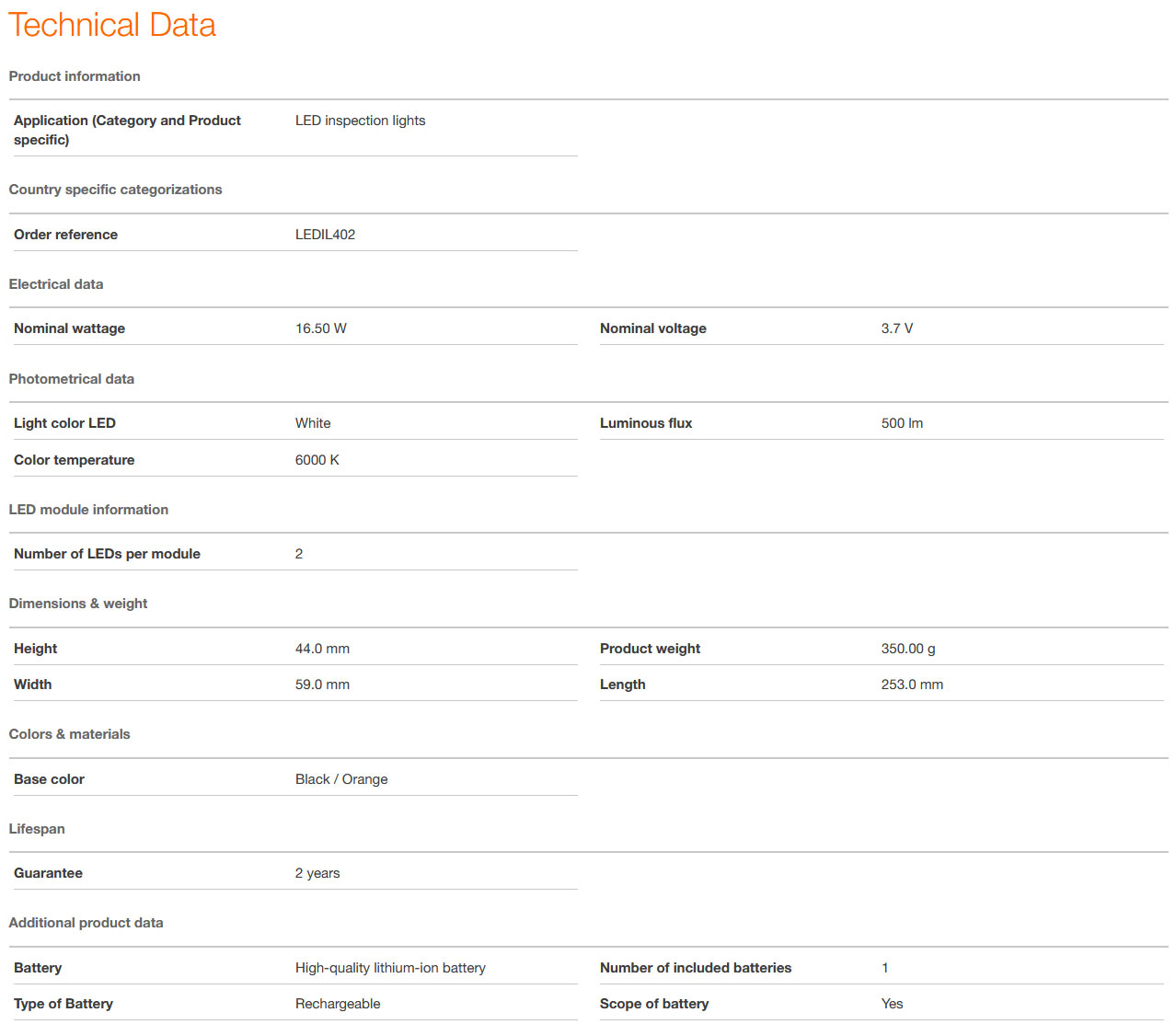
Task: Click the Luminous flux label
Action: pyautogui.click(x=645, y=423)
